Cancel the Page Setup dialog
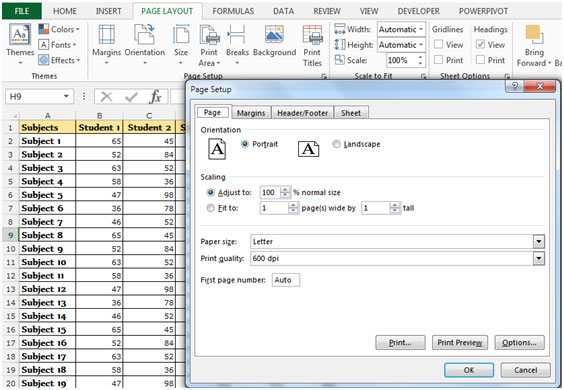 (526, 370)
